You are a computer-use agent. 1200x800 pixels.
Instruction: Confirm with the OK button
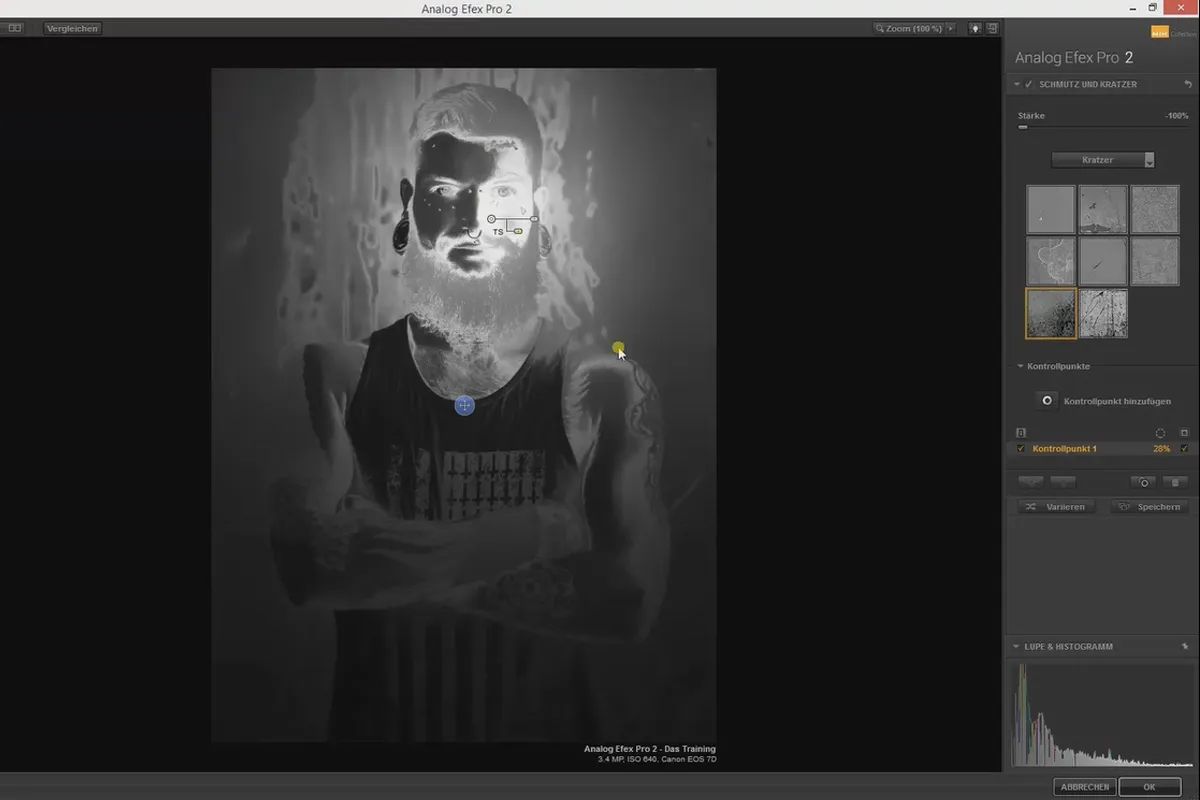1150,787
